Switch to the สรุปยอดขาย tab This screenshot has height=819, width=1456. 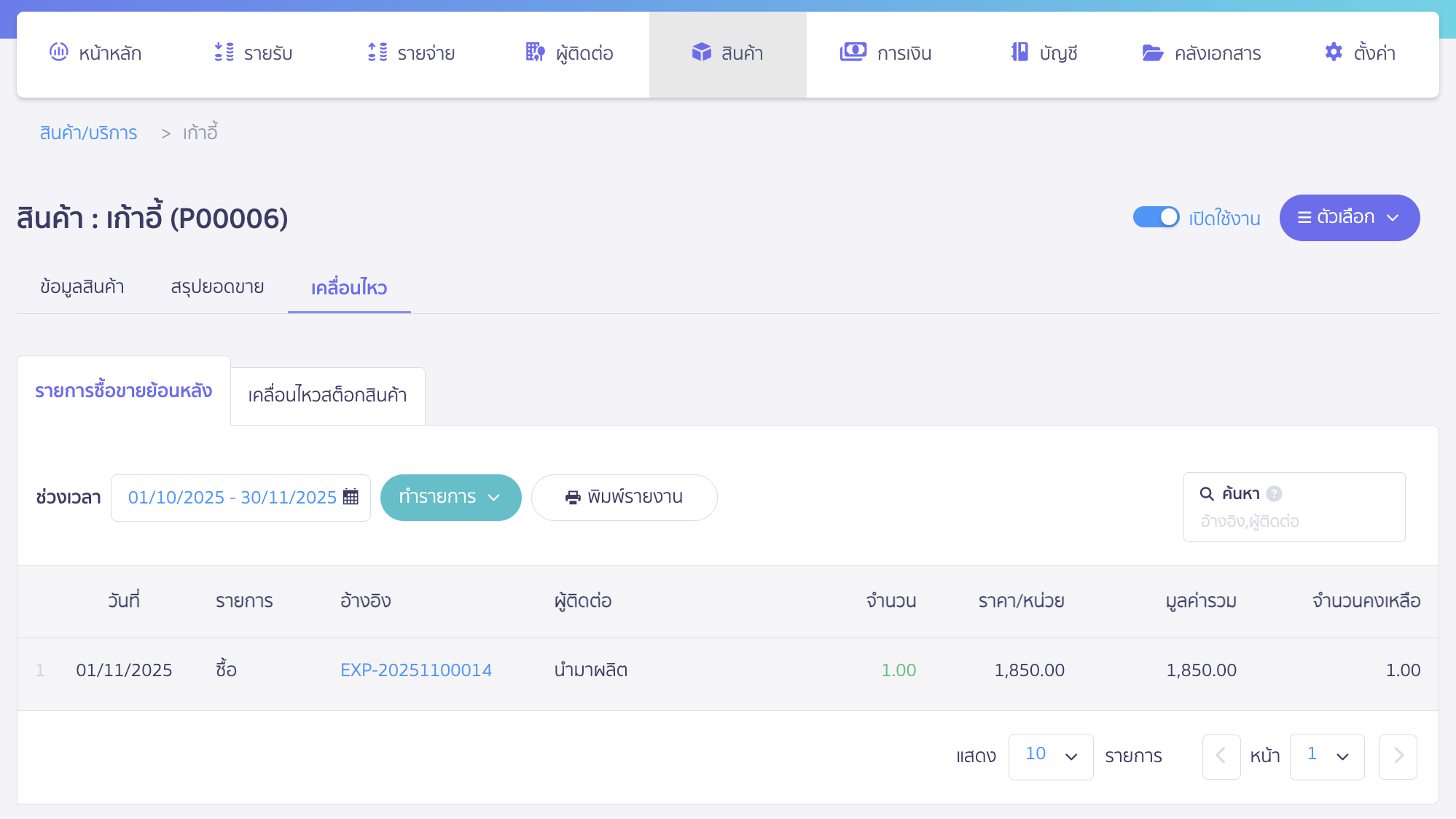[x=217, y=287]
